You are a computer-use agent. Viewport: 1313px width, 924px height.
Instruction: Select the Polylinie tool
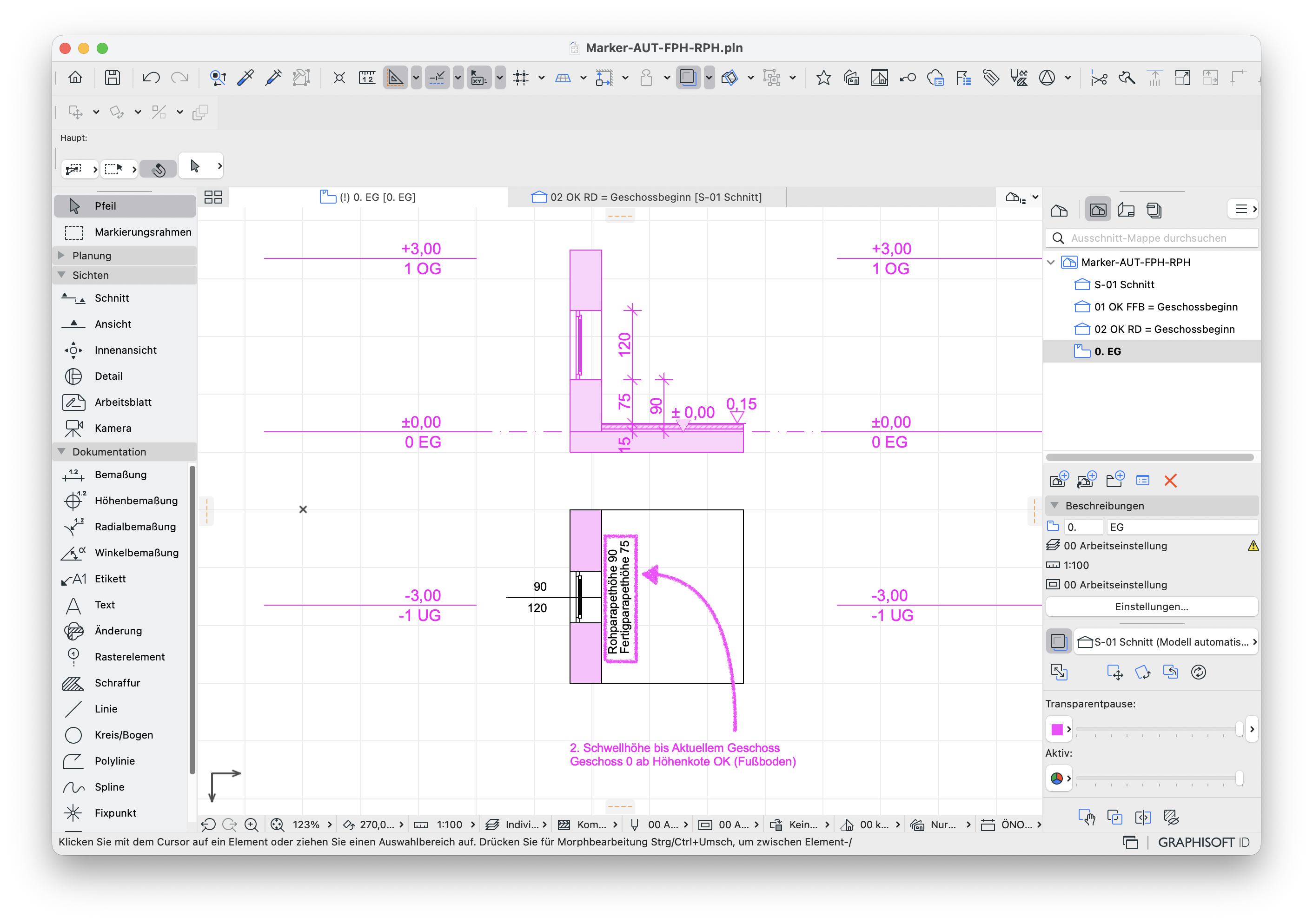coord(121,761)
